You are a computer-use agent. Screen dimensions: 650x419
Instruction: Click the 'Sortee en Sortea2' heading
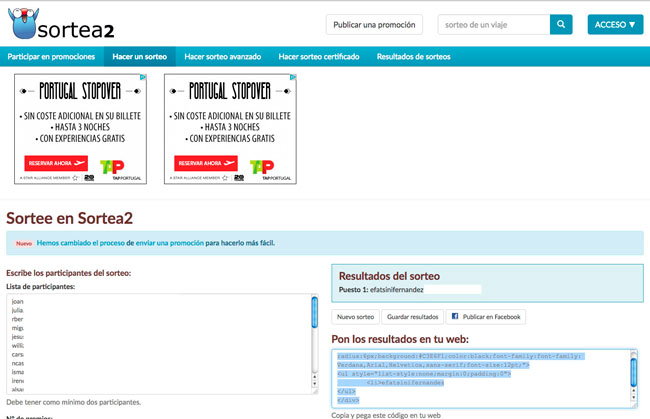70,218
